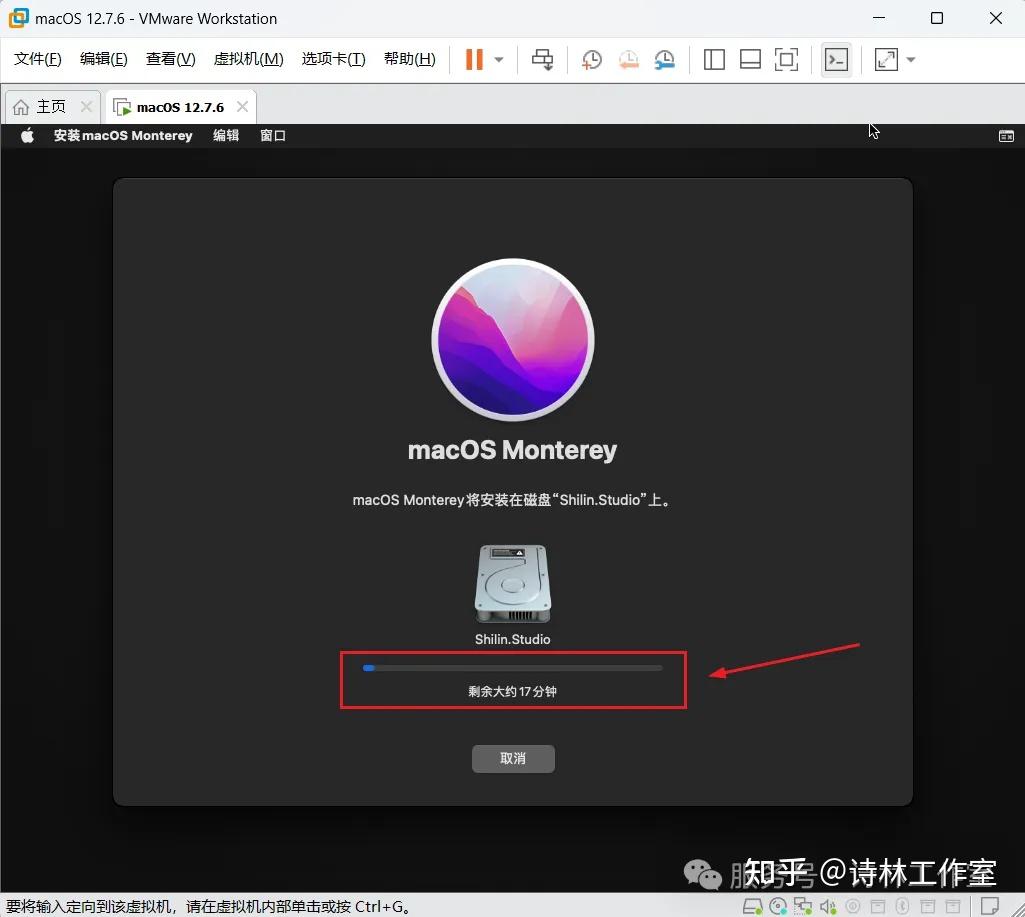Click the installation progress bar

pos(512,668)
